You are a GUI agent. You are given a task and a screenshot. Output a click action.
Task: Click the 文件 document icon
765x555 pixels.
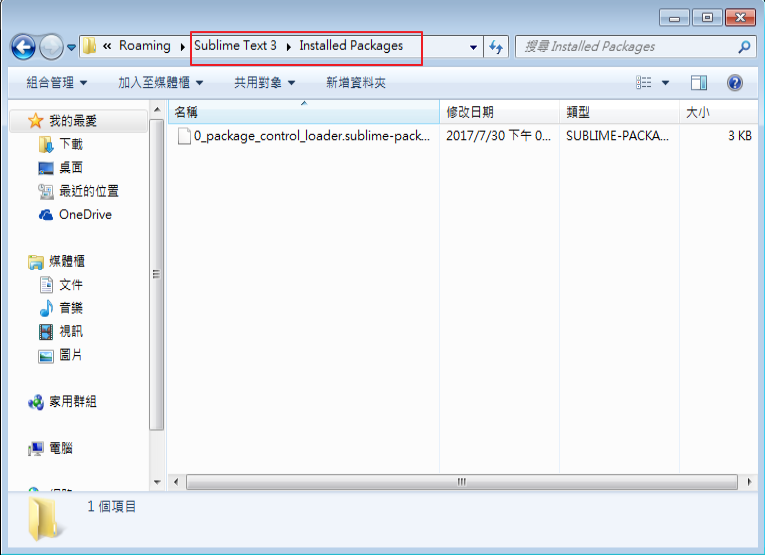[46, 284]
